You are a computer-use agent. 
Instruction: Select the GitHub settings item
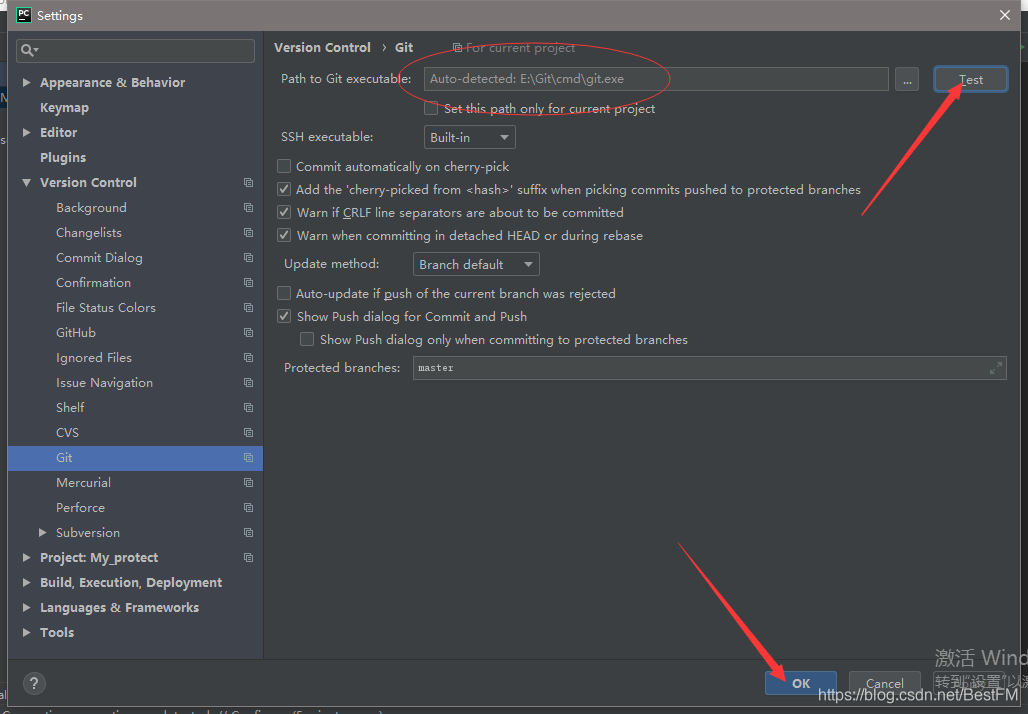click(x=76, y=332)
